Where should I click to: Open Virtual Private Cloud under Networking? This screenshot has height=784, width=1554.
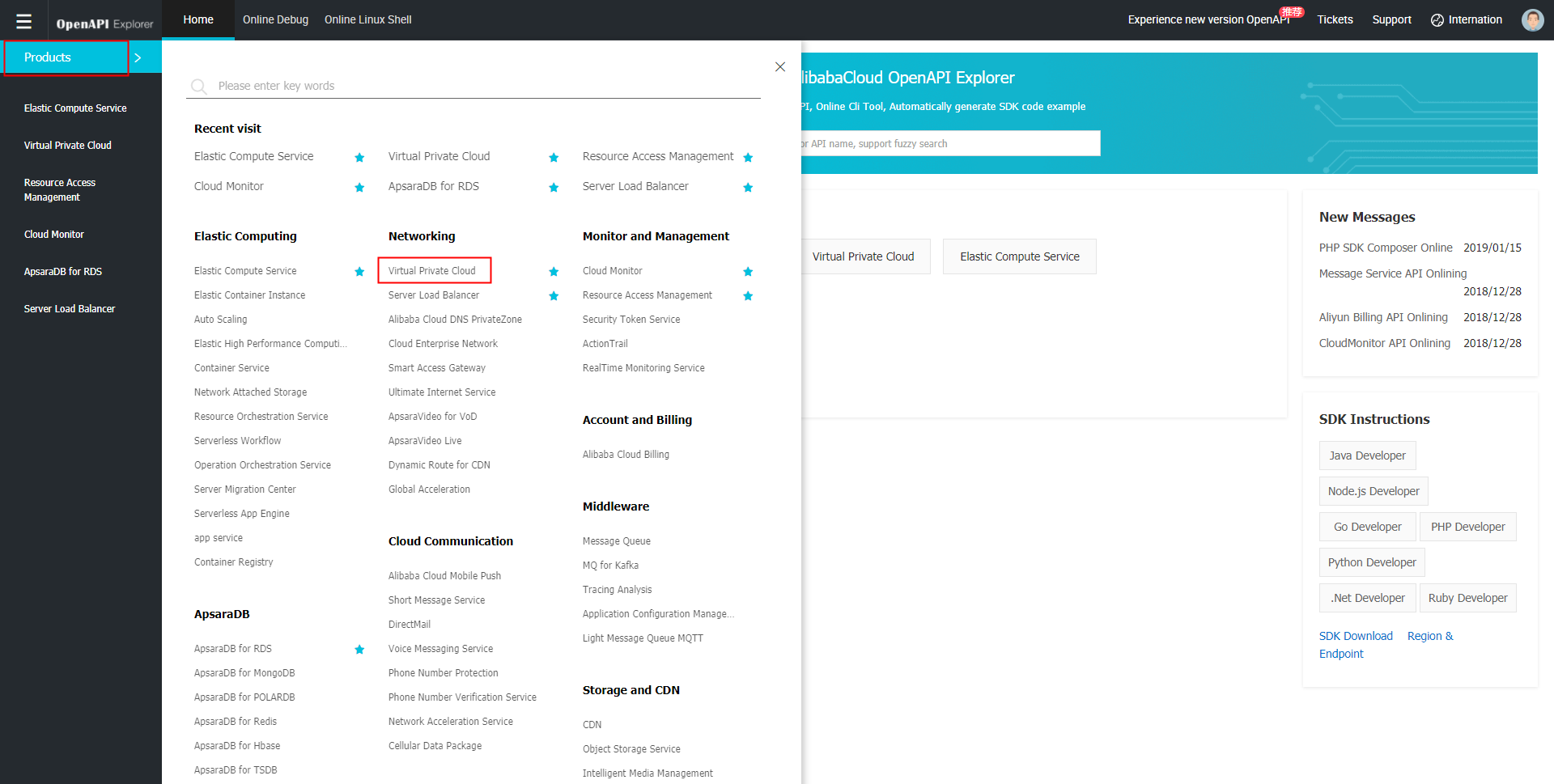pyautogui.click(x=432, y=271)
